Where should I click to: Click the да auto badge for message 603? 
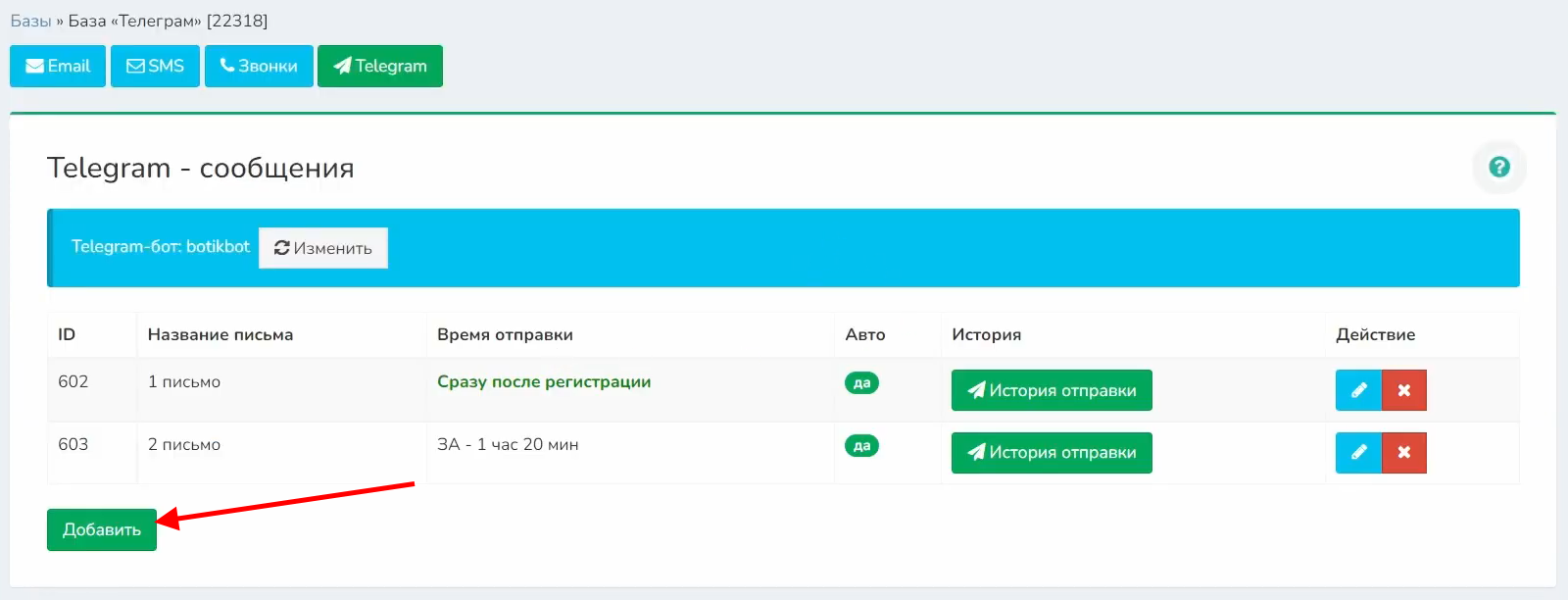[x=861, y=446]
